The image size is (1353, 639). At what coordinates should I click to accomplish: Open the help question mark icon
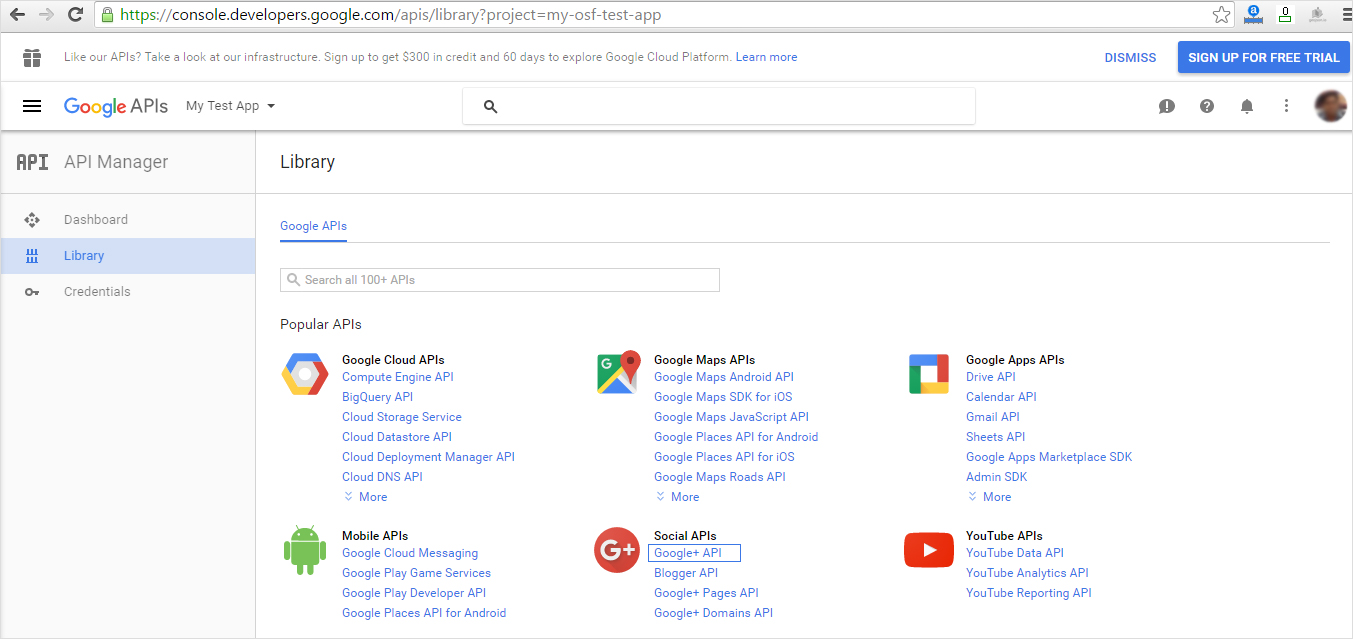(1207, 106)
